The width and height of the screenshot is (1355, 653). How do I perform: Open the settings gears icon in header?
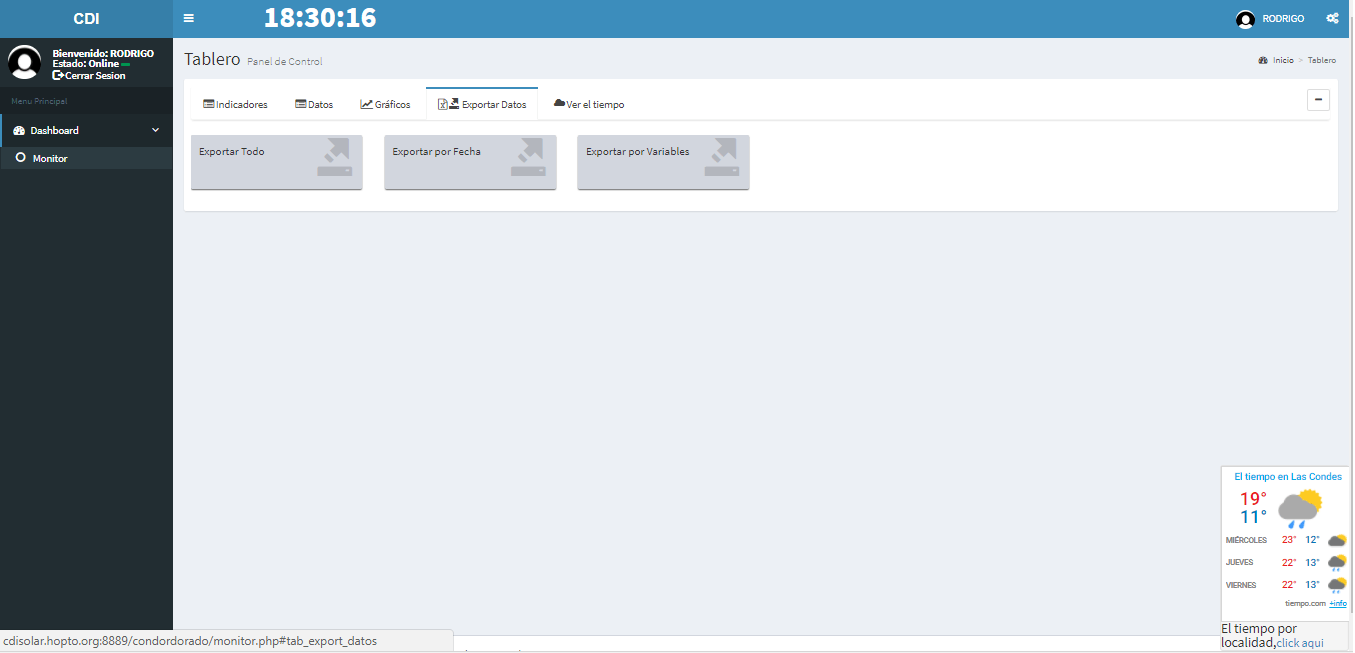click(1332, 19)
